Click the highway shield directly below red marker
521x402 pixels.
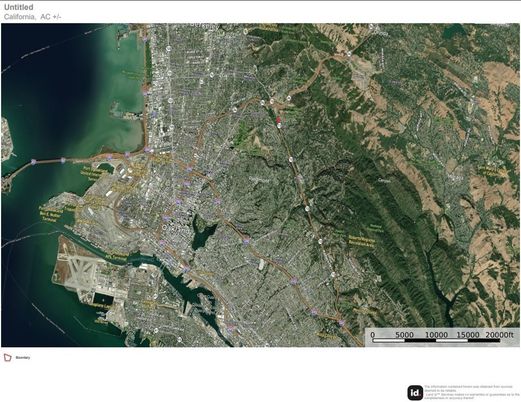[279, 125]
